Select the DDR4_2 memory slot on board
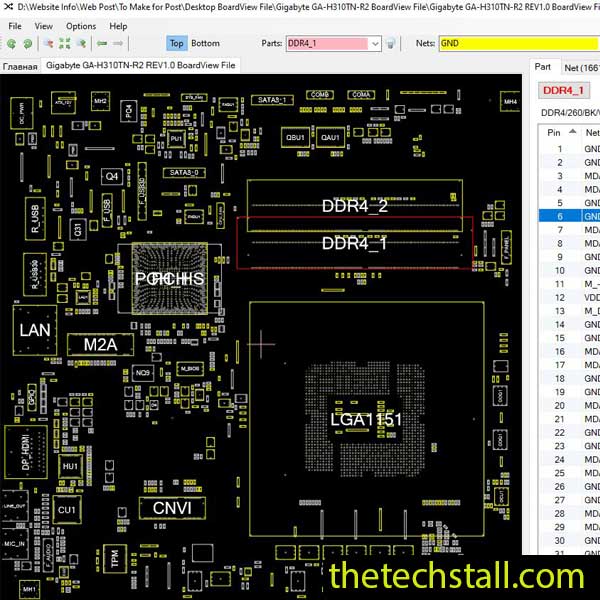This screenshot has height=600, width=600. (x=355, y=206)
